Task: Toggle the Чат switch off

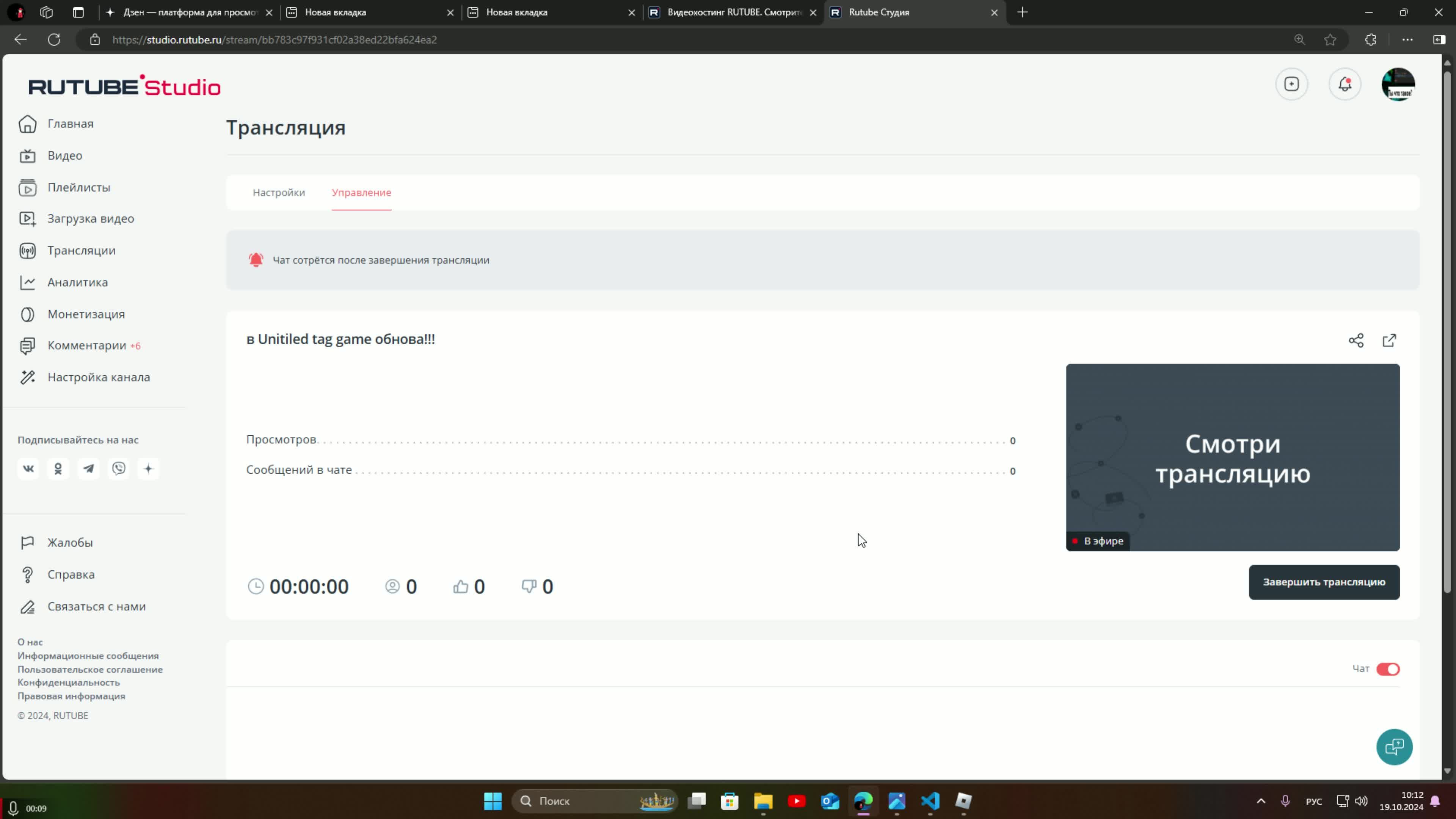Action: tap(1388, 669)
